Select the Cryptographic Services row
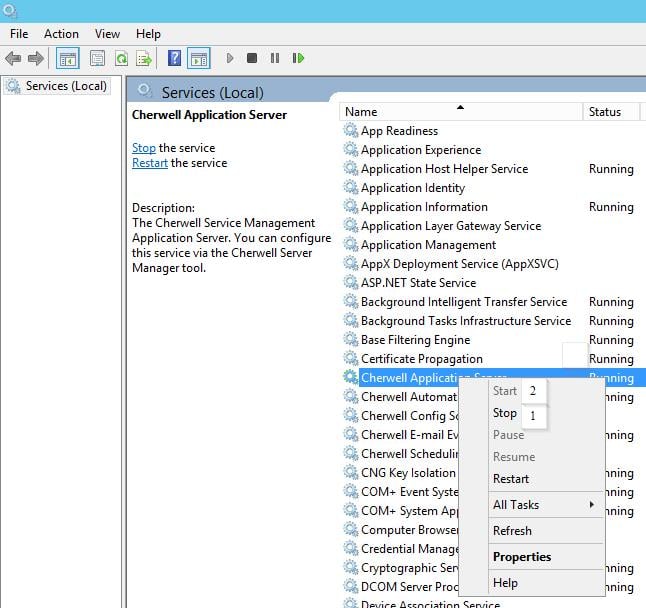The height and width of the screenshot is (608, 646). [x=400, y=567]
